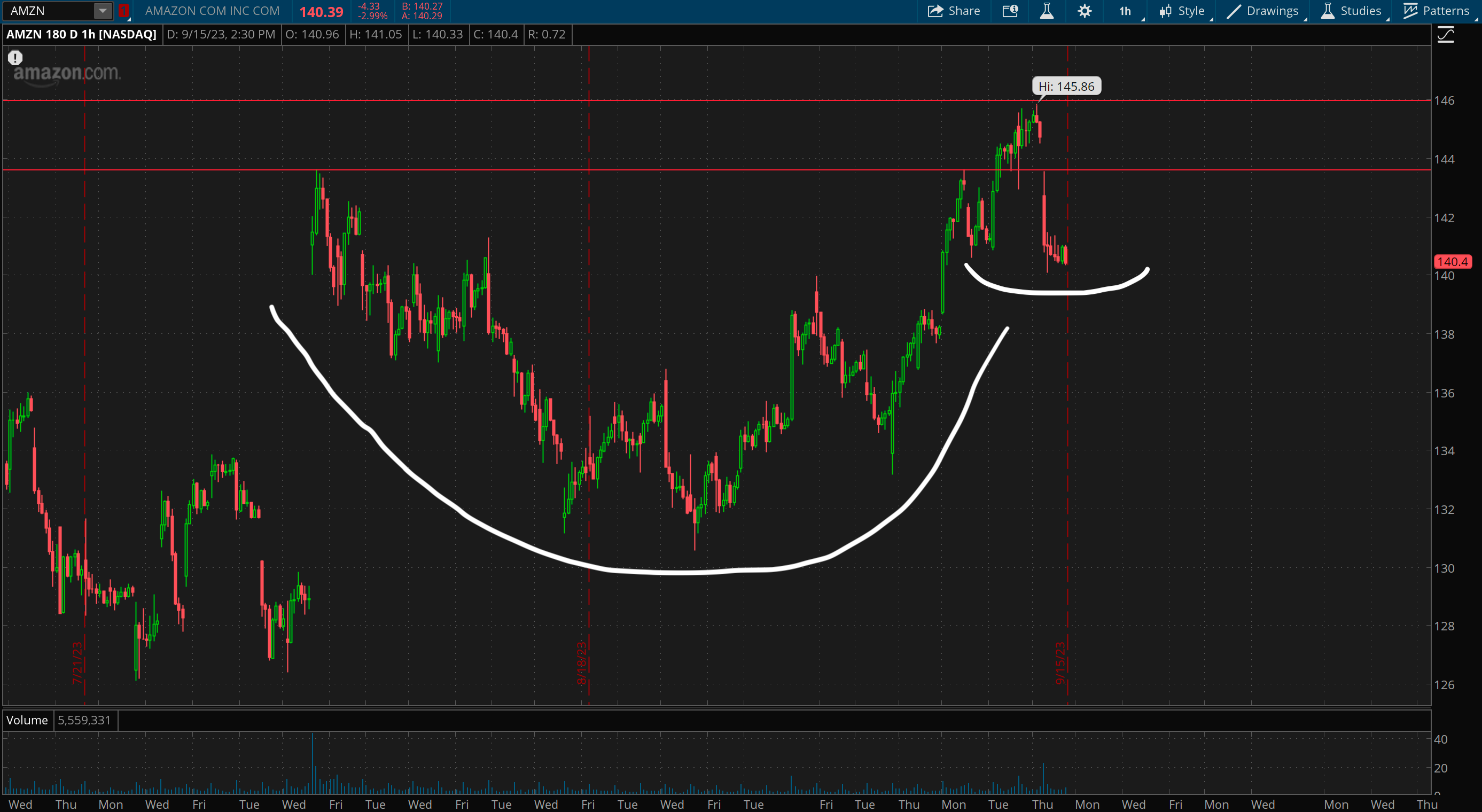Click the range value R: 0.72
This screenshot has width=1482, height=812.
click(x=547, y=35)
